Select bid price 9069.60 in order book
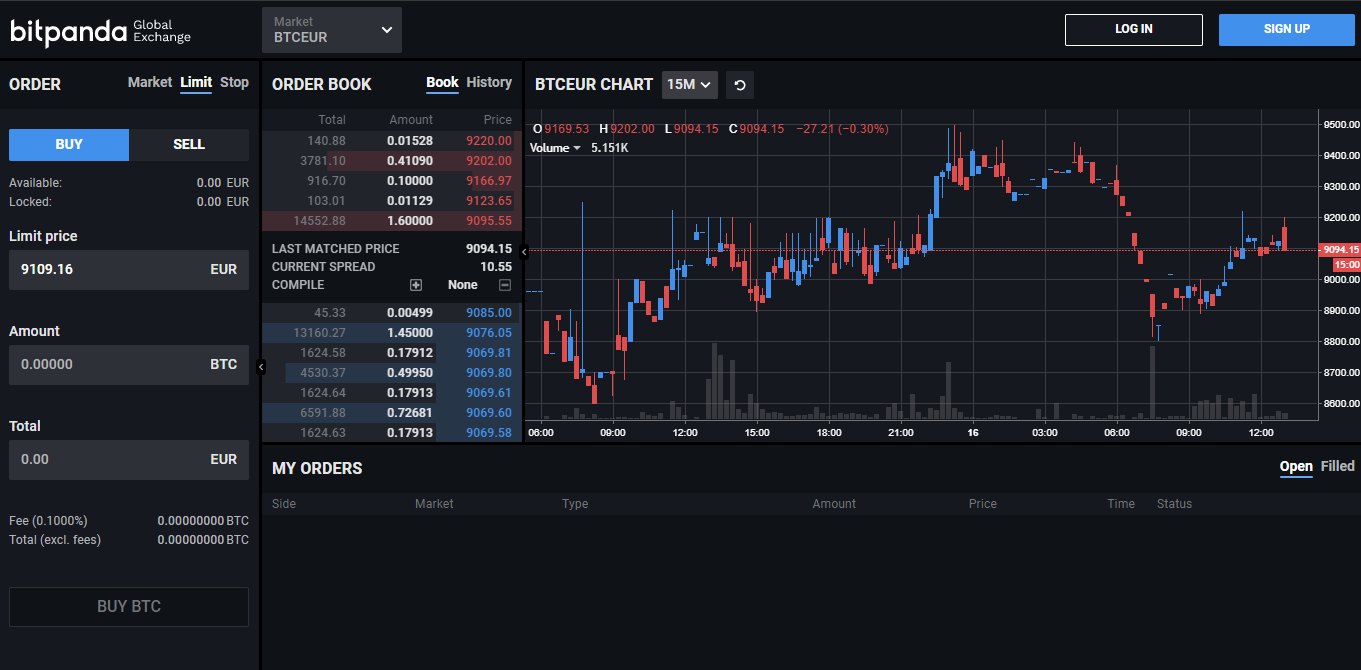The height and width of the screenshot is (670, 1361). click(489, 413)
